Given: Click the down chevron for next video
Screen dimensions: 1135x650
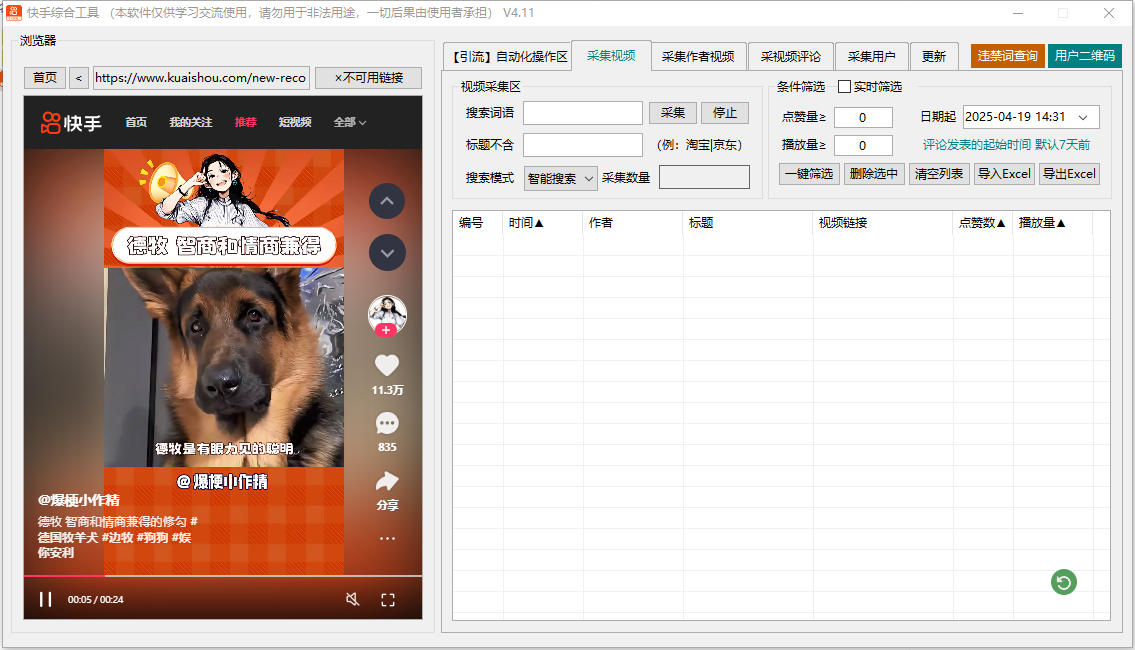Looking at the screenshot, I should pos(386,252).
